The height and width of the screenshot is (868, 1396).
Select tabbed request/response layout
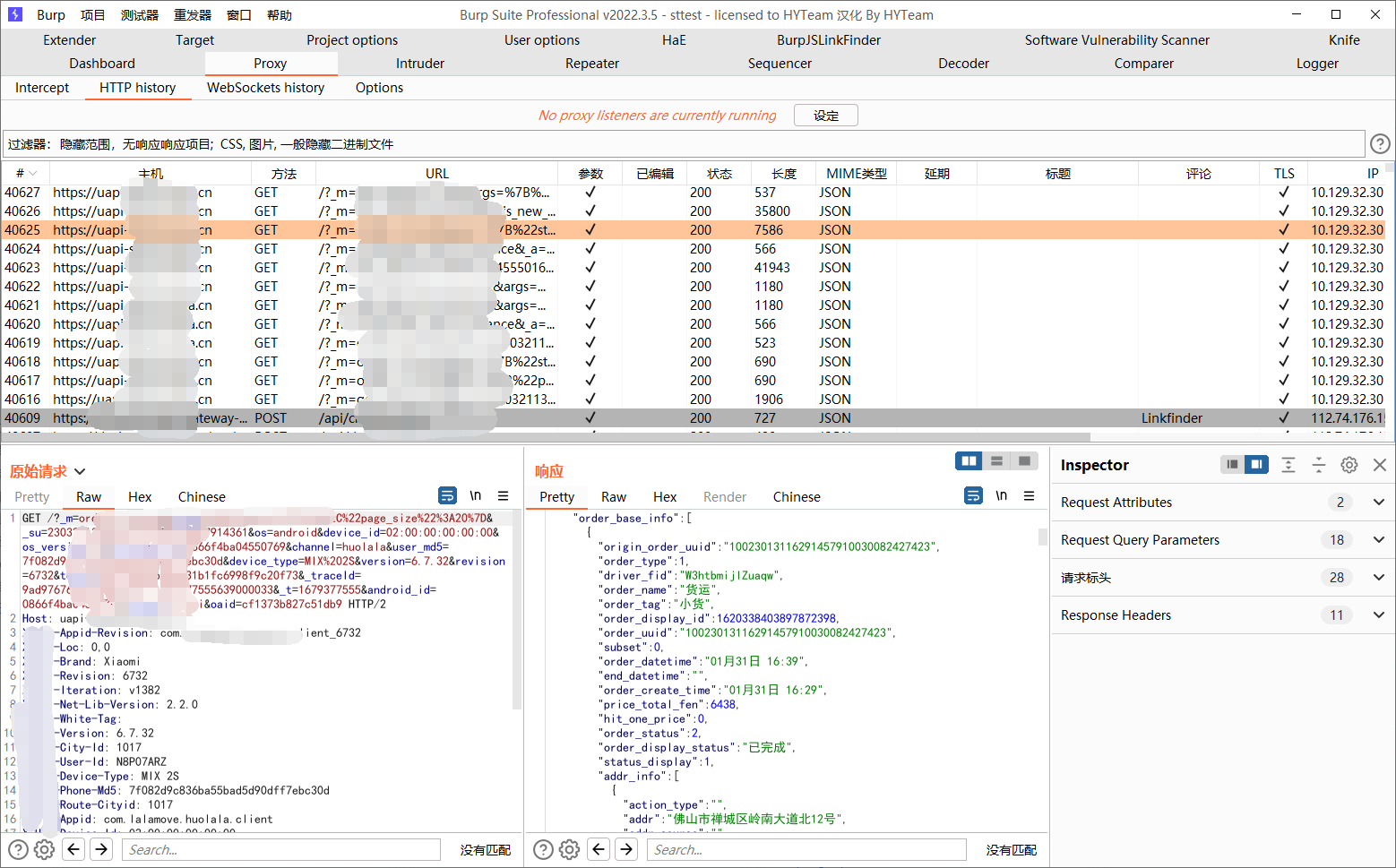pyautogui.click(x=1024, y=460)
